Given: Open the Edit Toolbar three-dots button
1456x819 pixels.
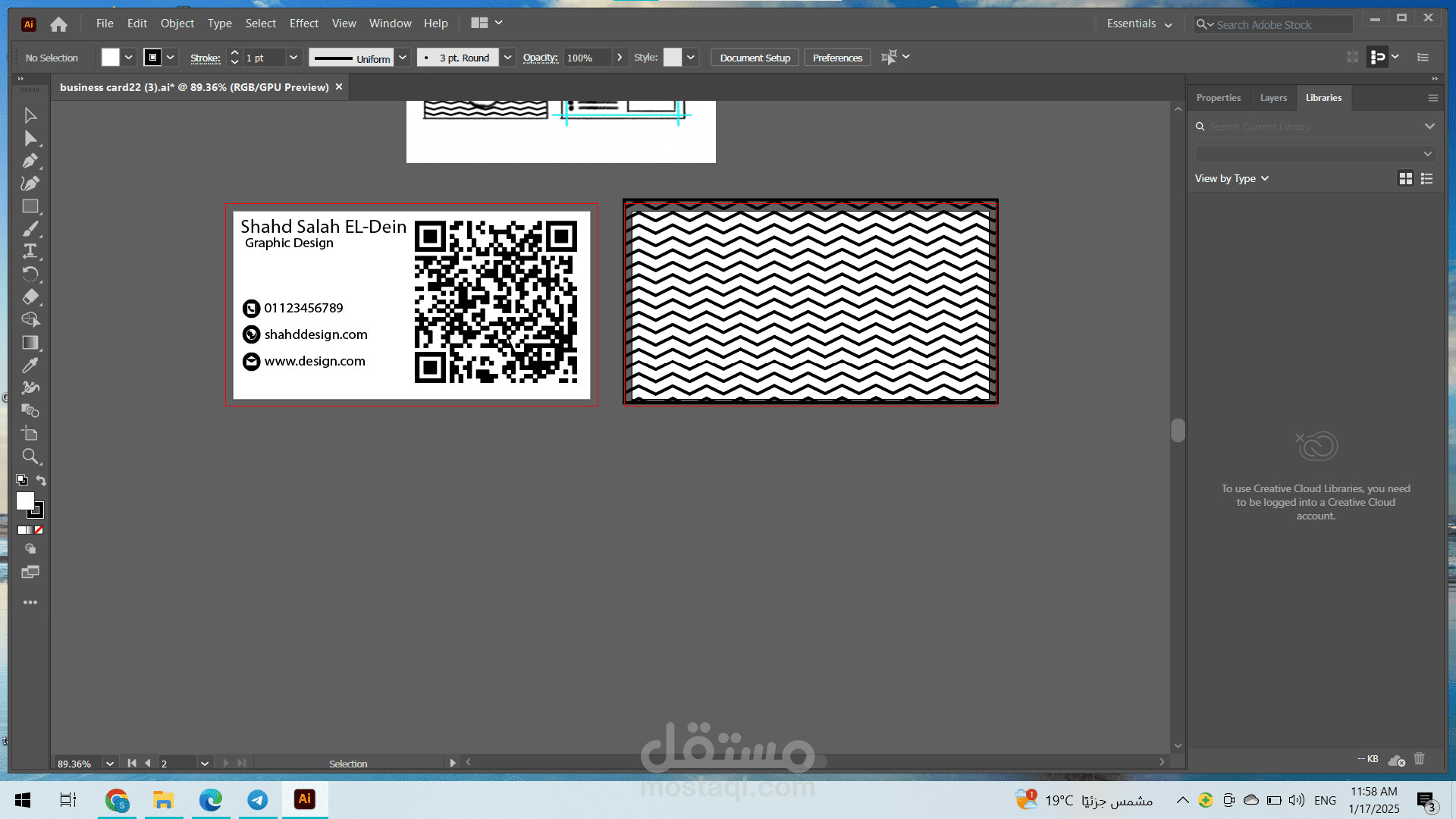Looking at the screenshot, I should 30,602.
